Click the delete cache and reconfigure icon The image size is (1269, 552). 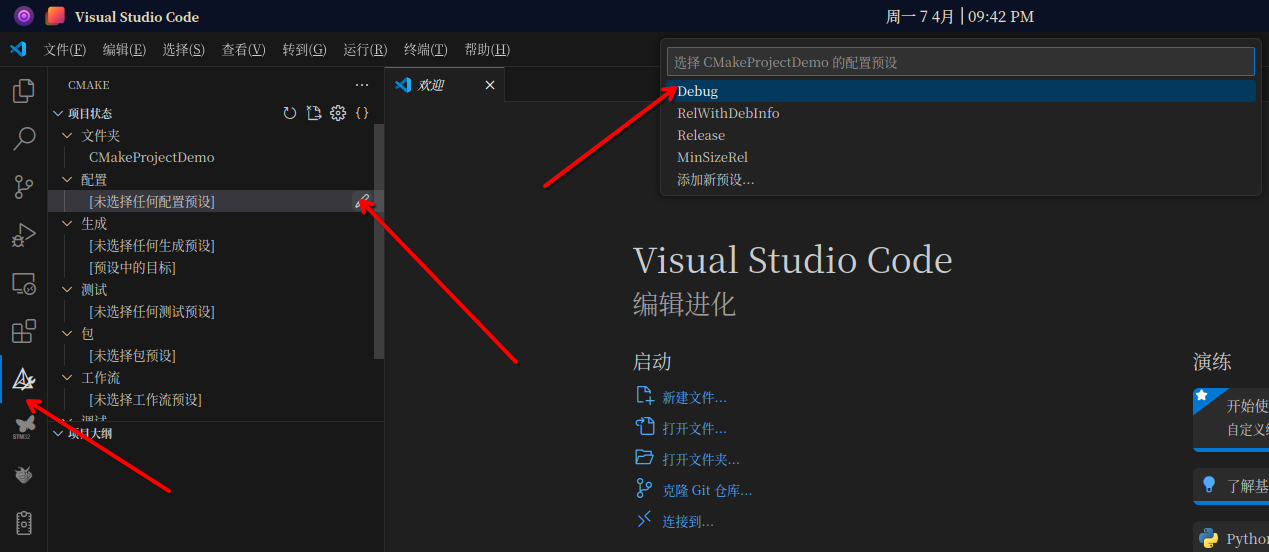pos(314,113)
